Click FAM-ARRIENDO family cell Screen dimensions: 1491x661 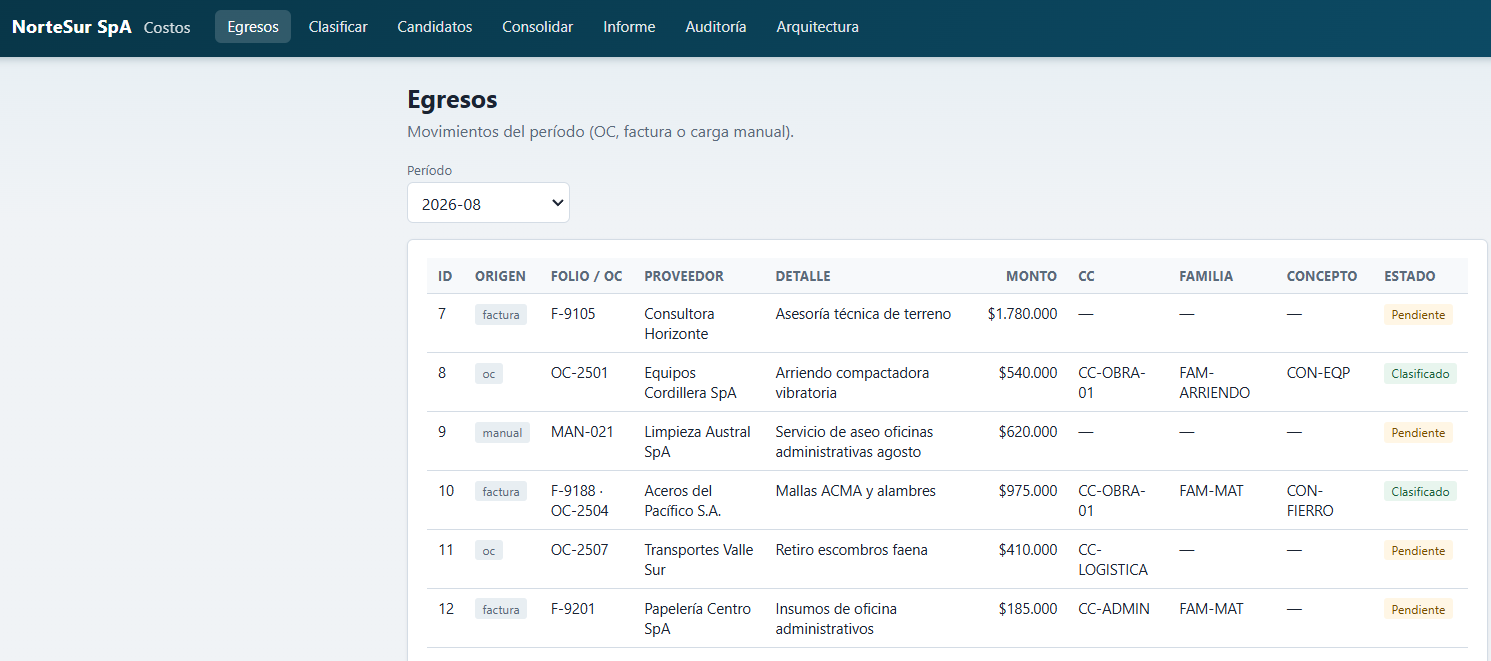click(1215, 383)
